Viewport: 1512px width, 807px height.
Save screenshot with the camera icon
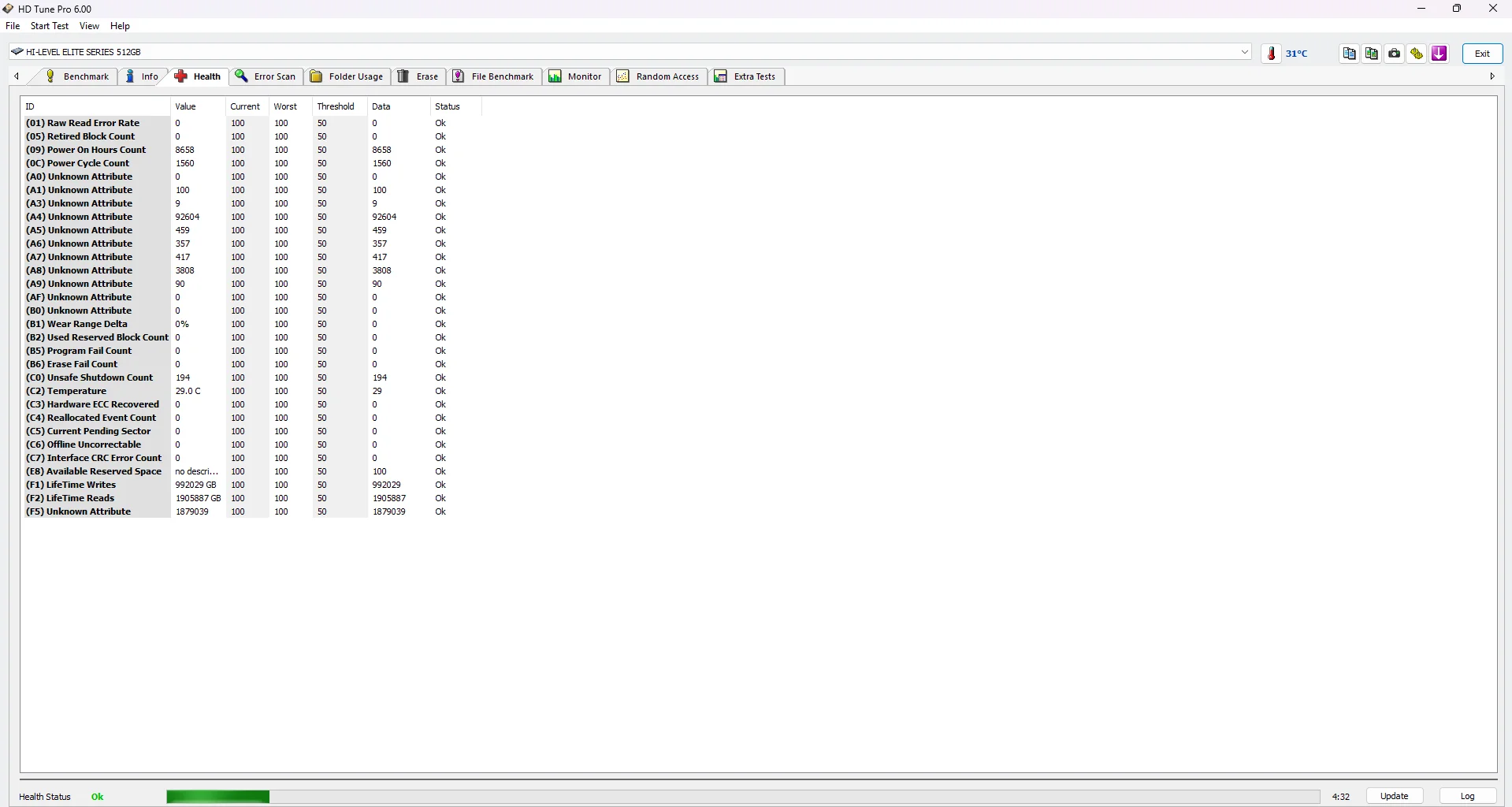(x=1395, y=54)
